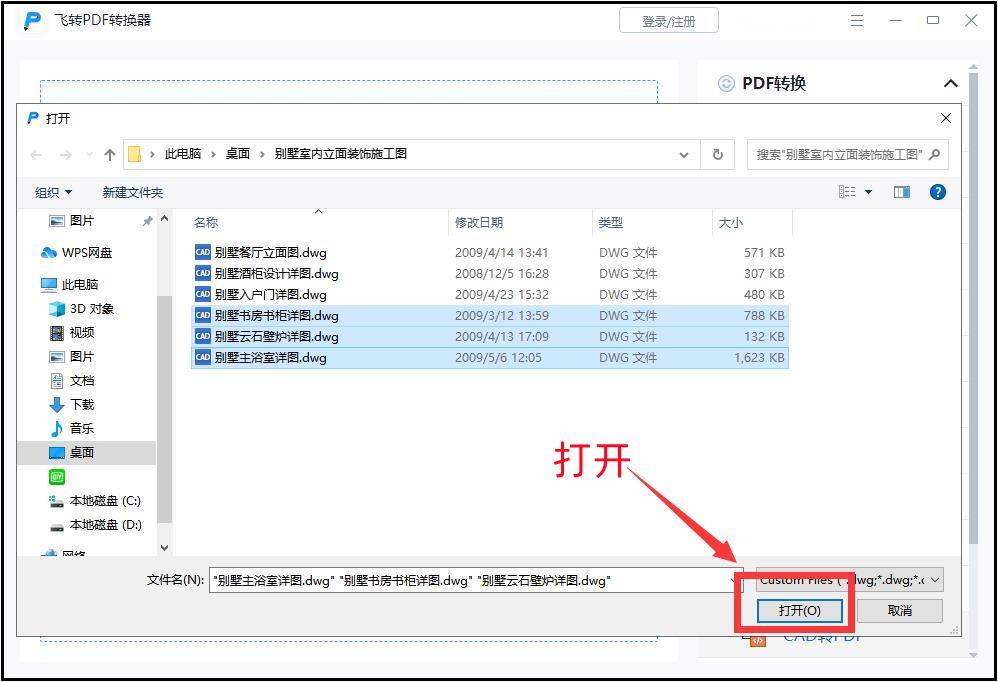Click the back navigation arrow
The width and height of the screenshot is (998, 682).
[35, 154]
